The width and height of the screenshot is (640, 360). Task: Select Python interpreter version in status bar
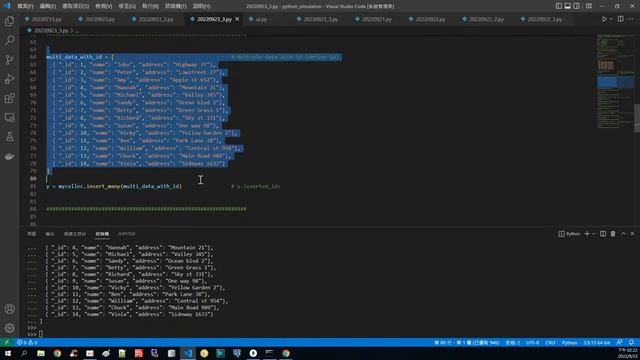tap(596, 342)
